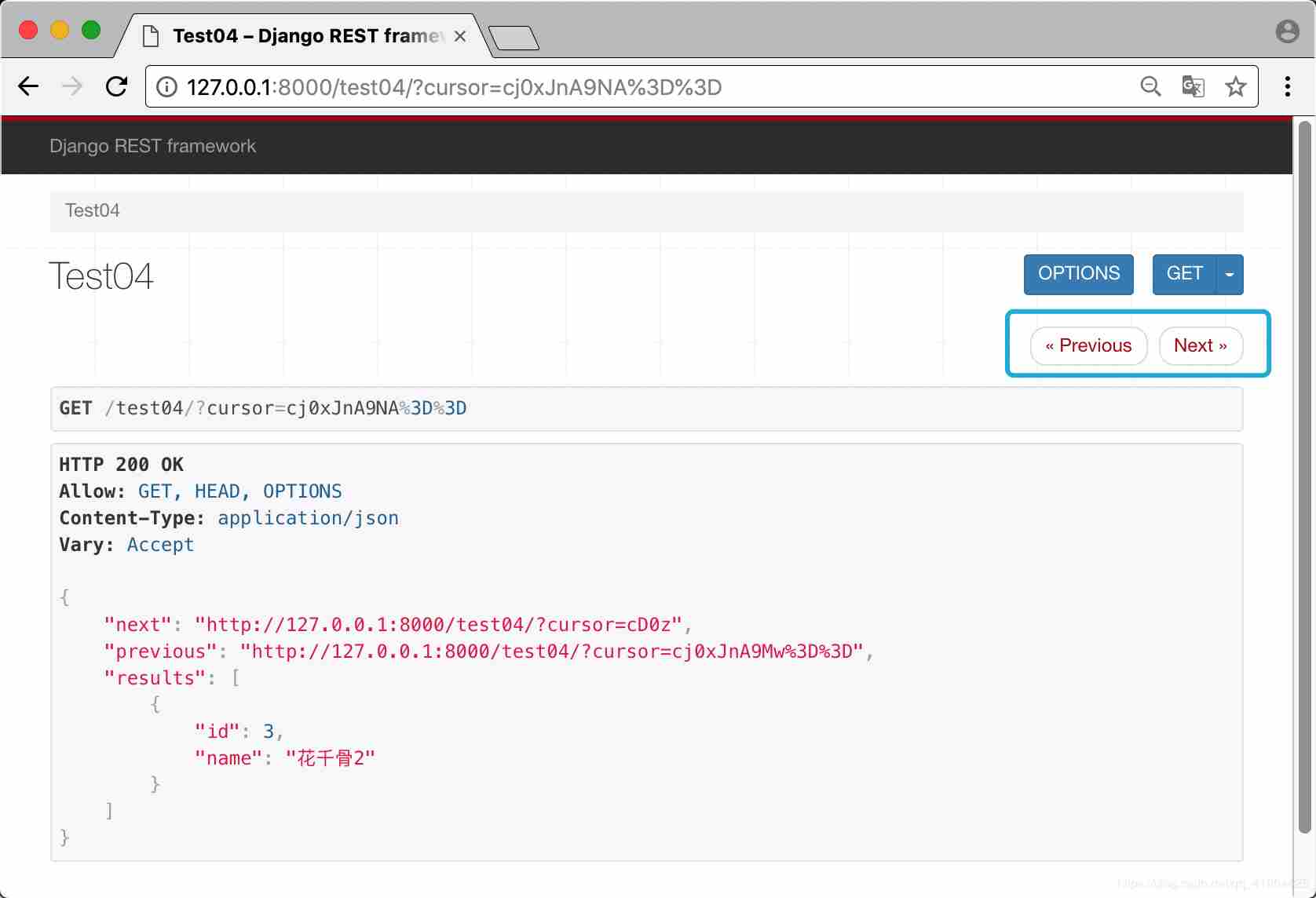Reload the page with the refresh icon
Screen dimensions: 1316x898
tap(117, 86)
